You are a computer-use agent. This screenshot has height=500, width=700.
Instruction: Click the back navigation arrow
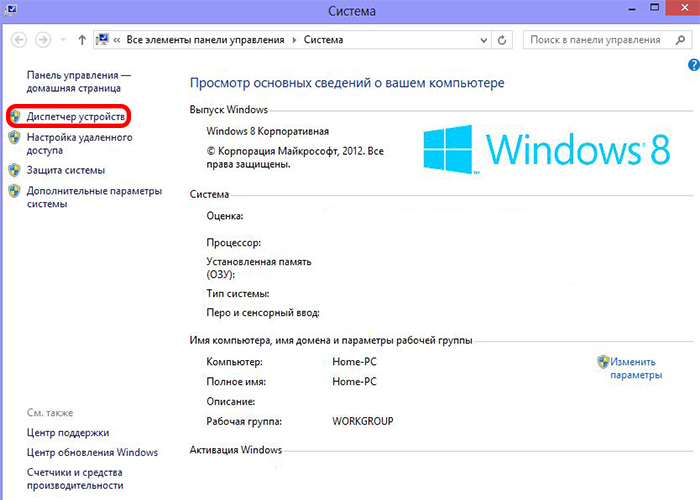pyautogui.click(x=19, y=40)
